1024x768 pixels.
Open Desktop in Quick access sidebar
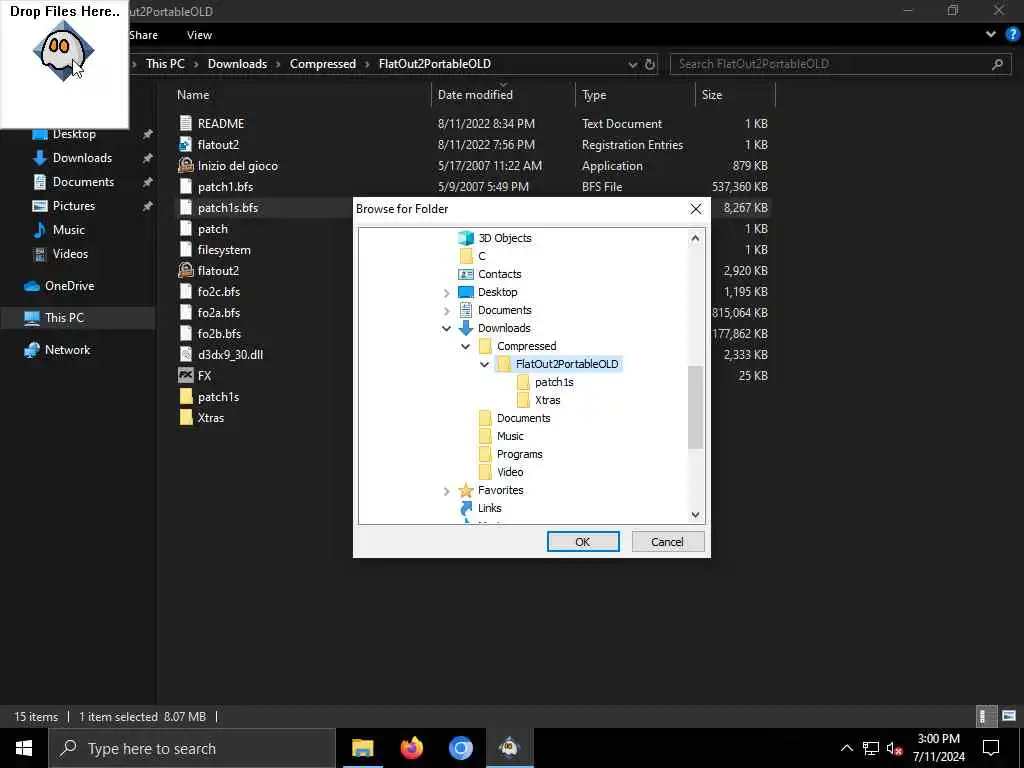coord(74,134)
